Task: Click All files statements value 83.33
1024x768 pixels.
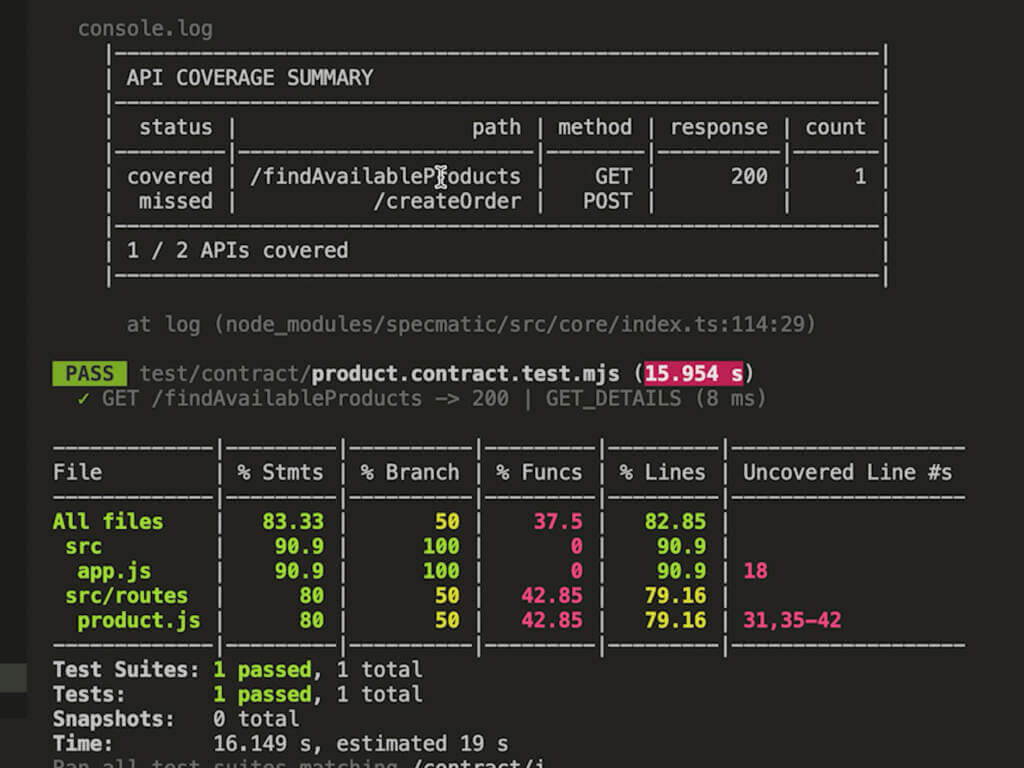Action: click(293, 522)
